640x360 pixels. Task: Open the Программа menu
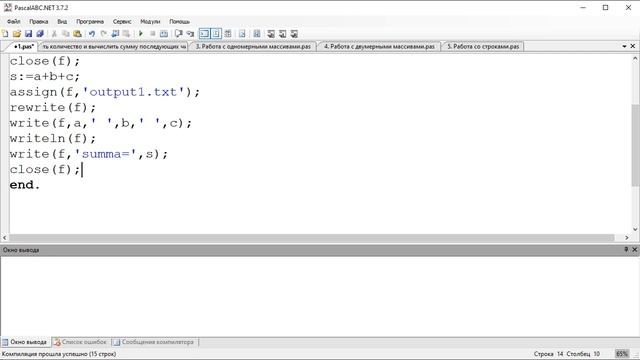click(x=90, y=22)
